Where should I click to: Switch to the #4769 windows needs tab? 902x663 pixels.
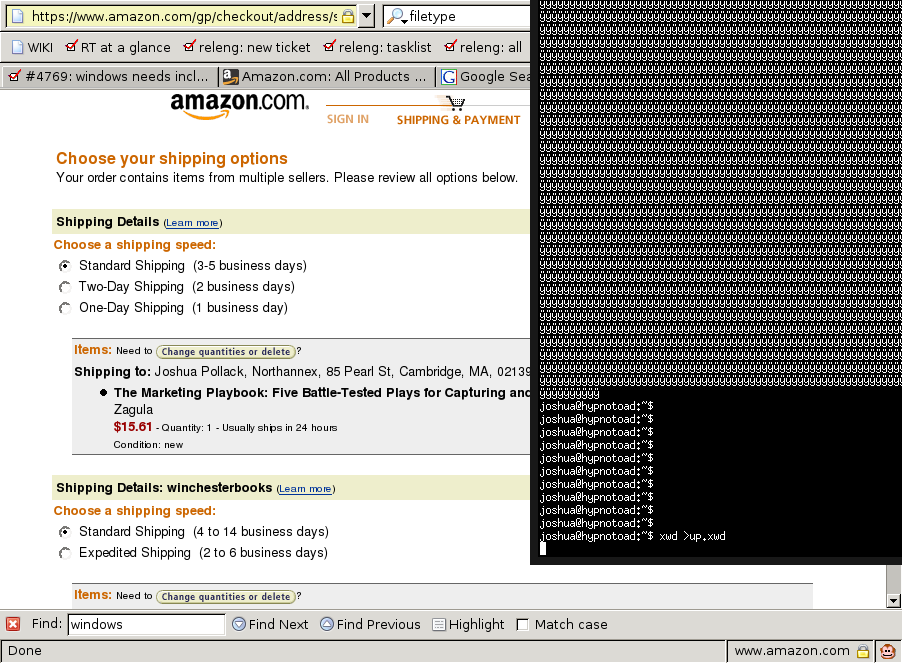click(x=109, y=77)
